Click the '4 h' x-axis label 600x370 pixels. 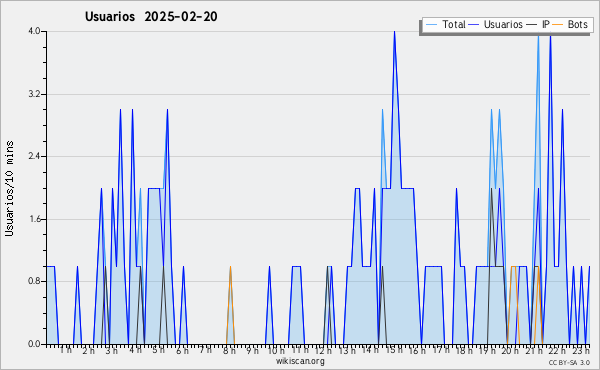coord(135,350)
